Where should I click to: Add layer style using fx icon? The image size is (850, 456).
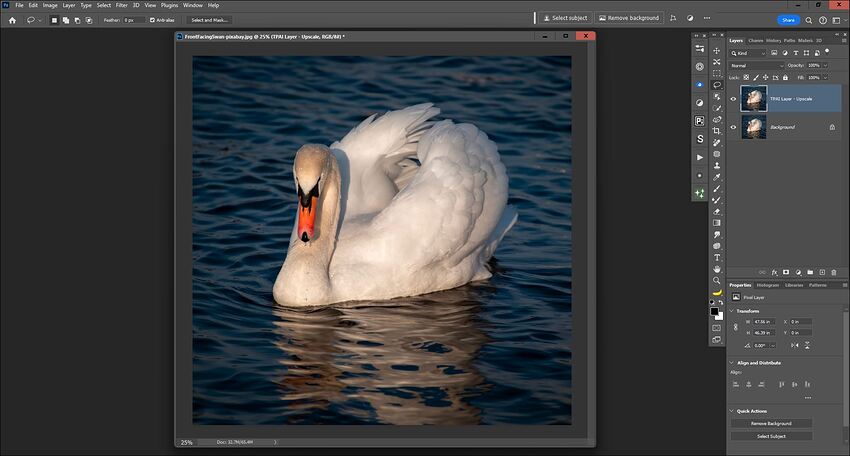tap(775, 273)
